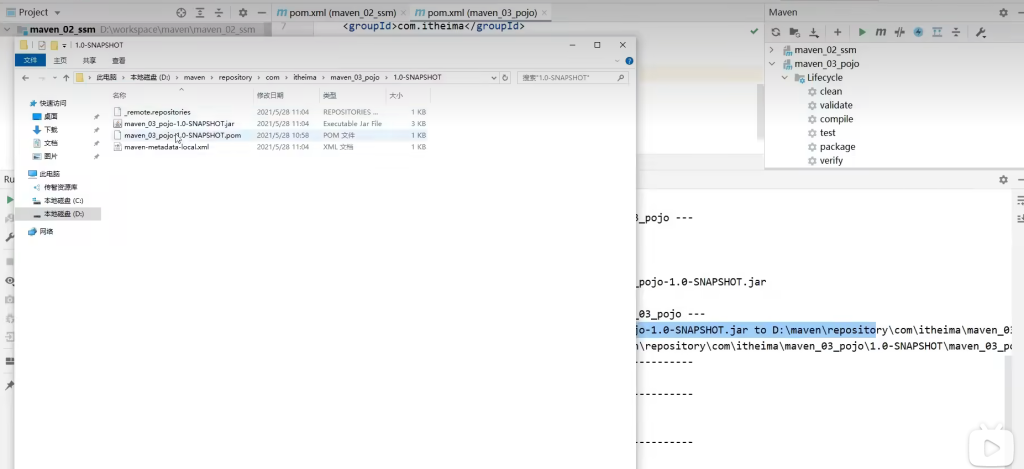
Task: Open the 查看 ribbon tab in Explorer
Action: tap(118, 60)
